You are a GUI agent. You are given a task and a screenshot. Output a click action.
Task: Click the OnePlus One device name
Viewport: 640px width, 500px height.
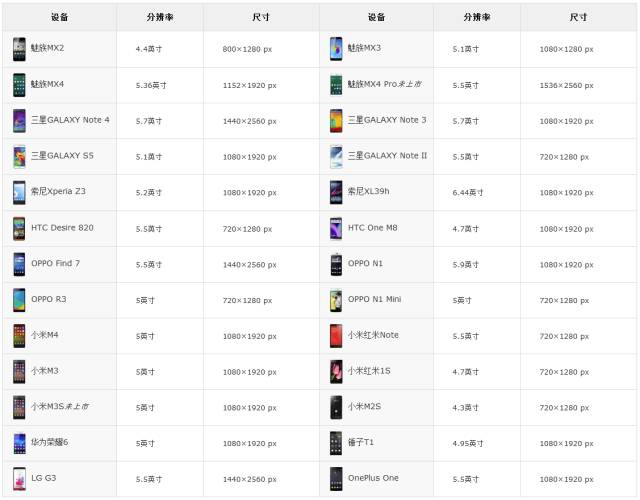tap(373, 478)
